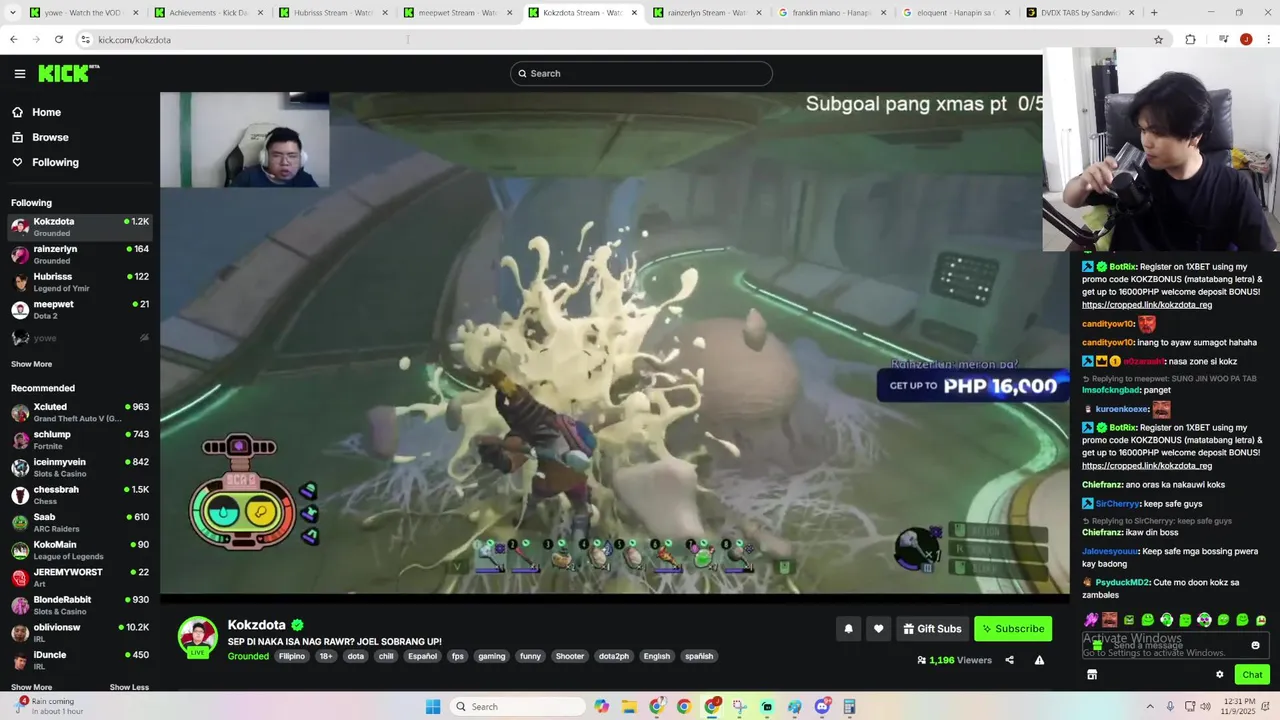Switch to the franklin miano Google tab
This screenshot has width=1280, height=720.
click(x=832, y=13)
